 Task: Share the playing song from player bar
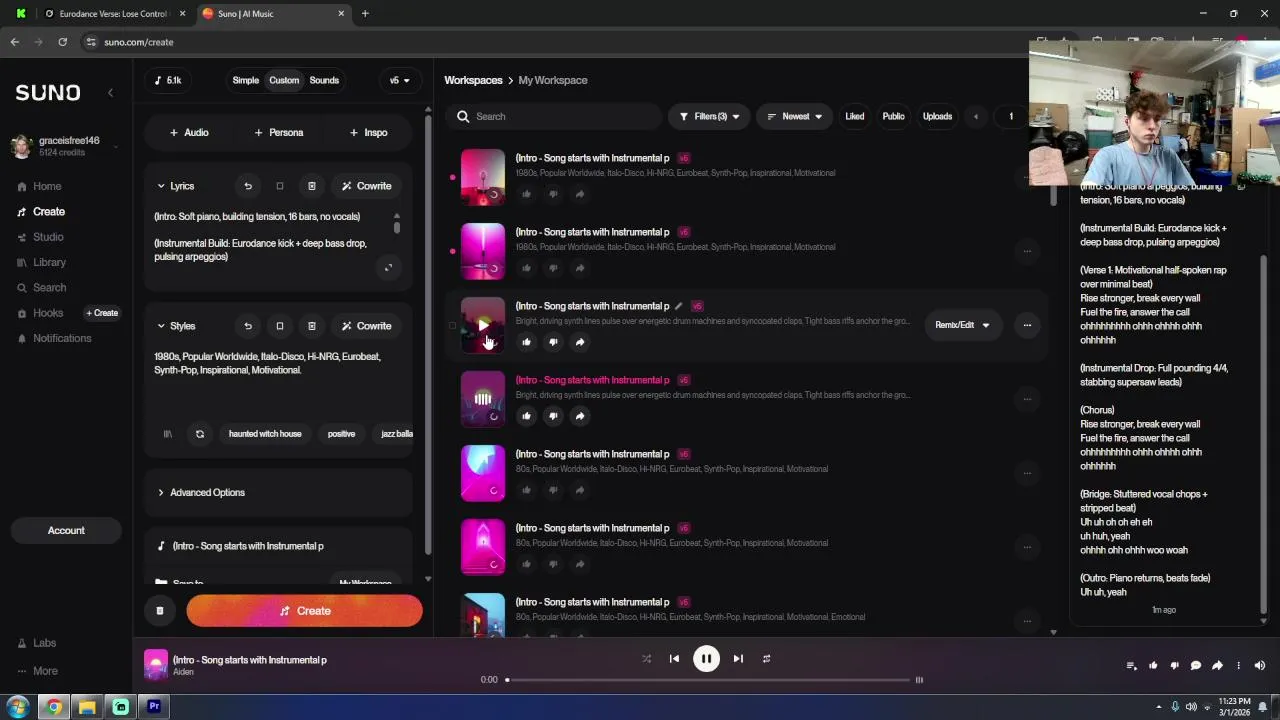tap(1217, 666)
